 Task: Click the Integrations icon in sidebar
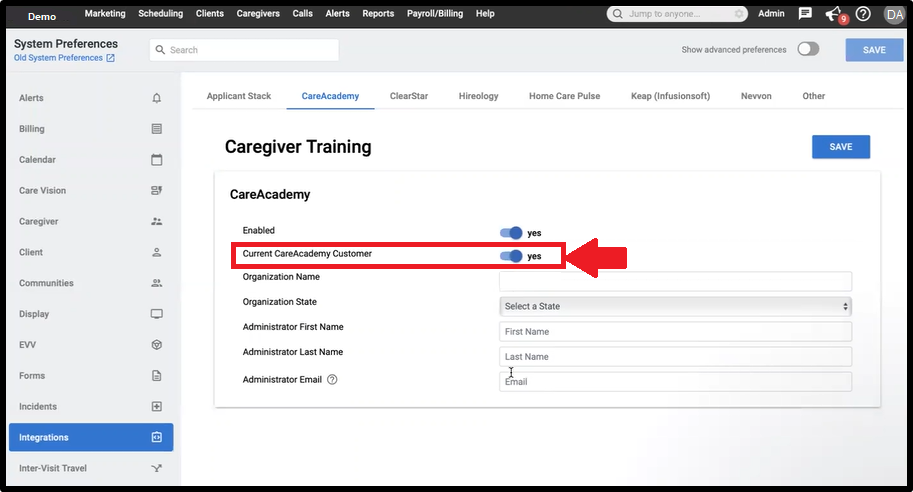coord(157,437)
